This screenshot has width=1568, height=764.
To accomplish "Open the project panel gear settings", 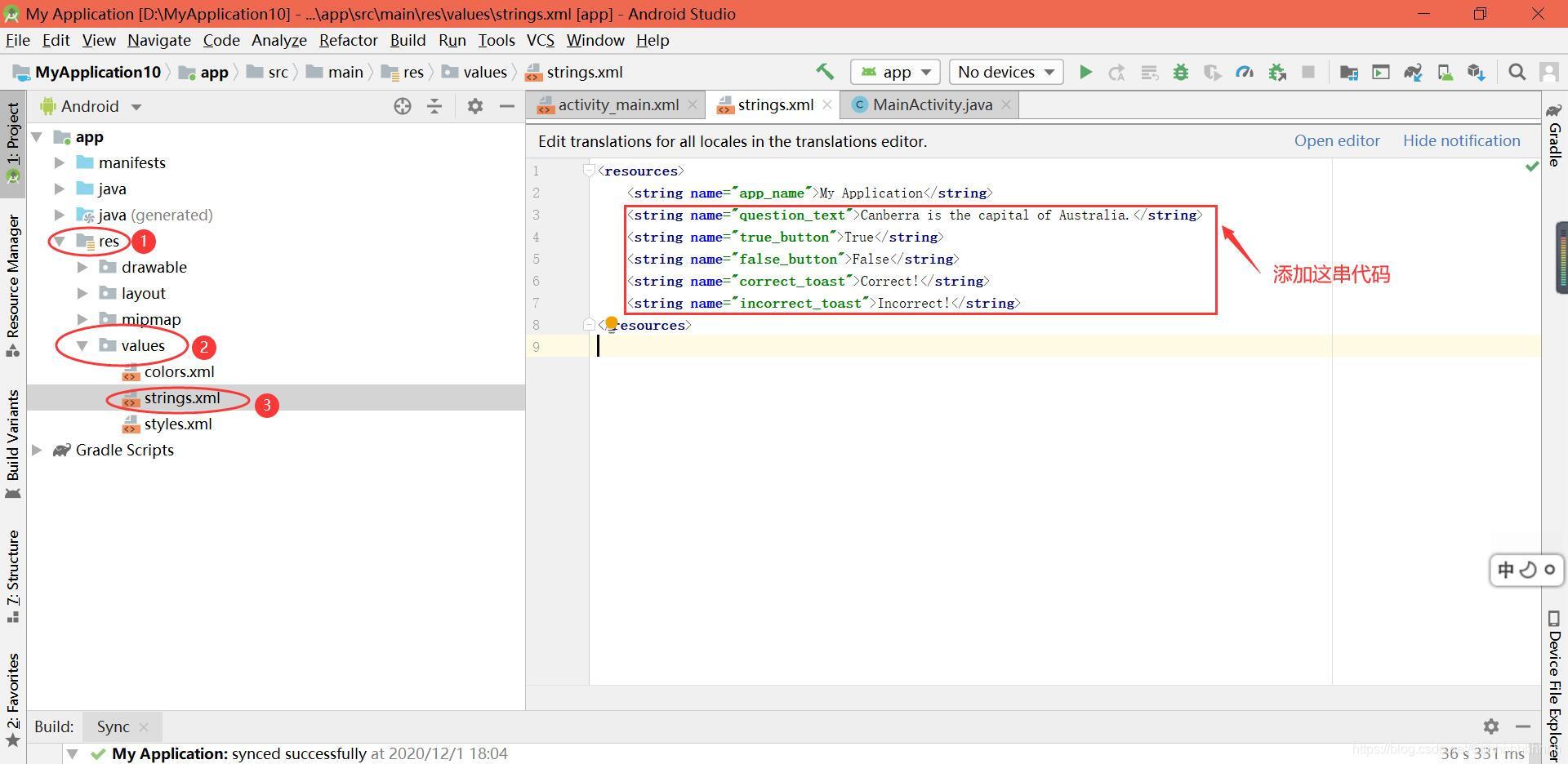I will [x=475, y=106].
